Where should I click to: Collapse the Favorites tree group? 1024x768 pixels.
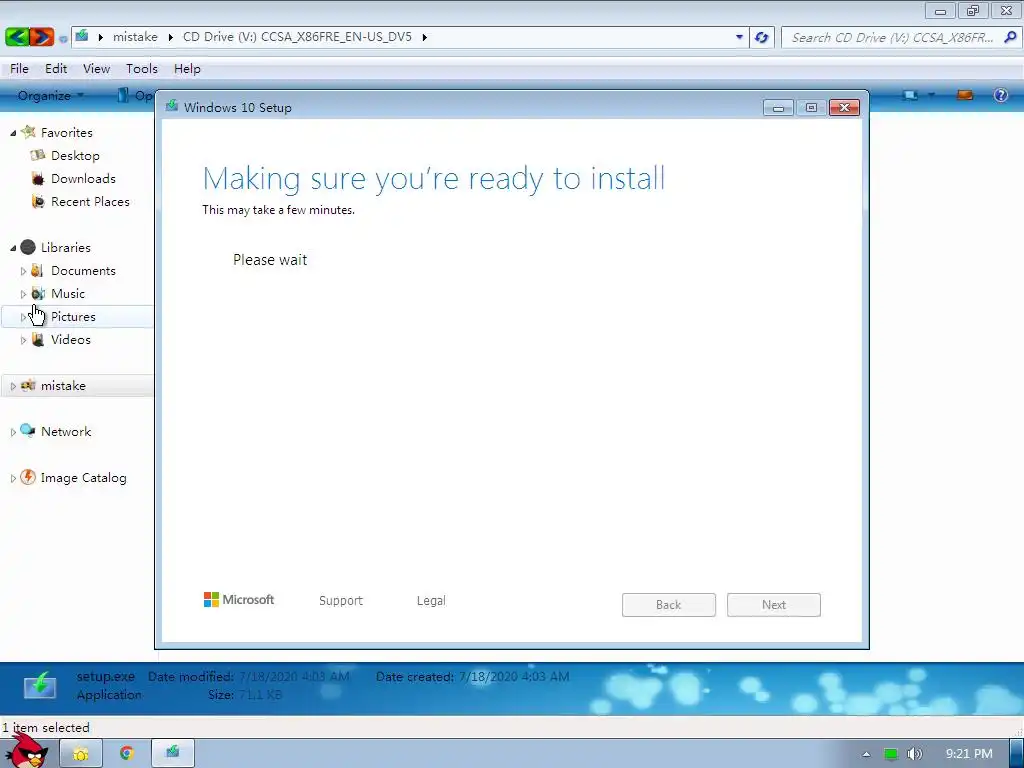pyautogui.click(x=13, y=133)
